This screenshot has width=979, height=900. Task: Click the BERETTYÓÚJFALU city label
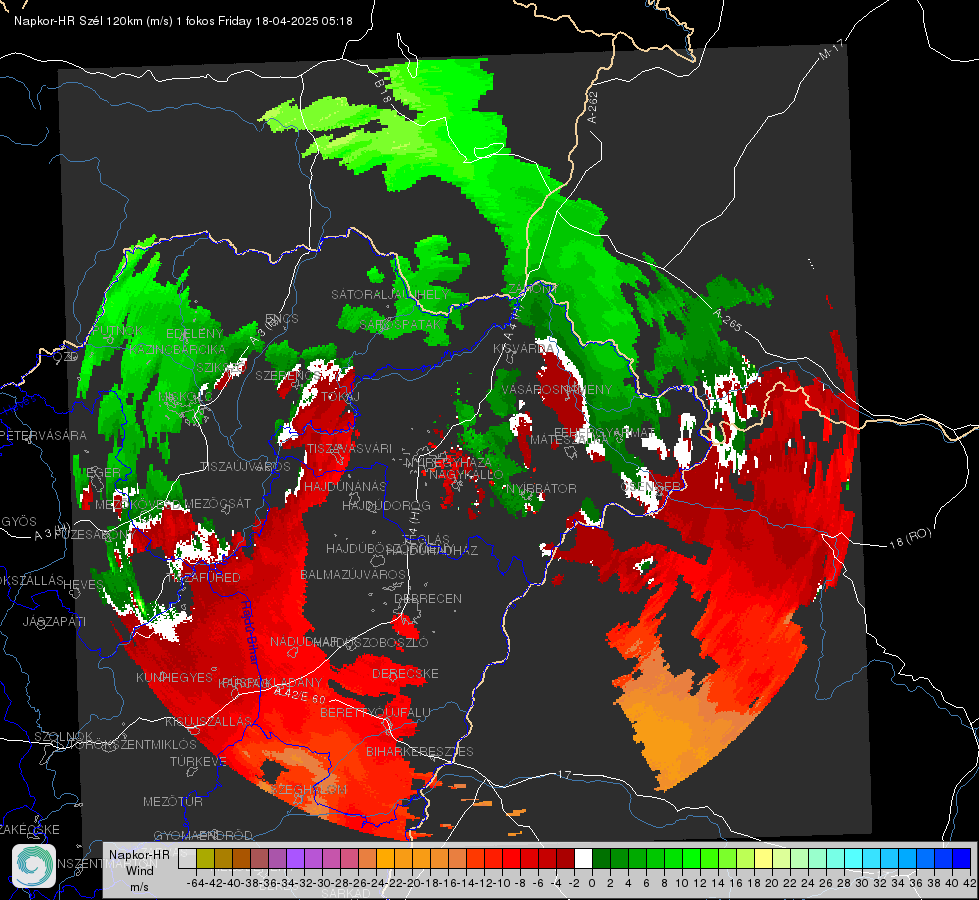point(375,713)
